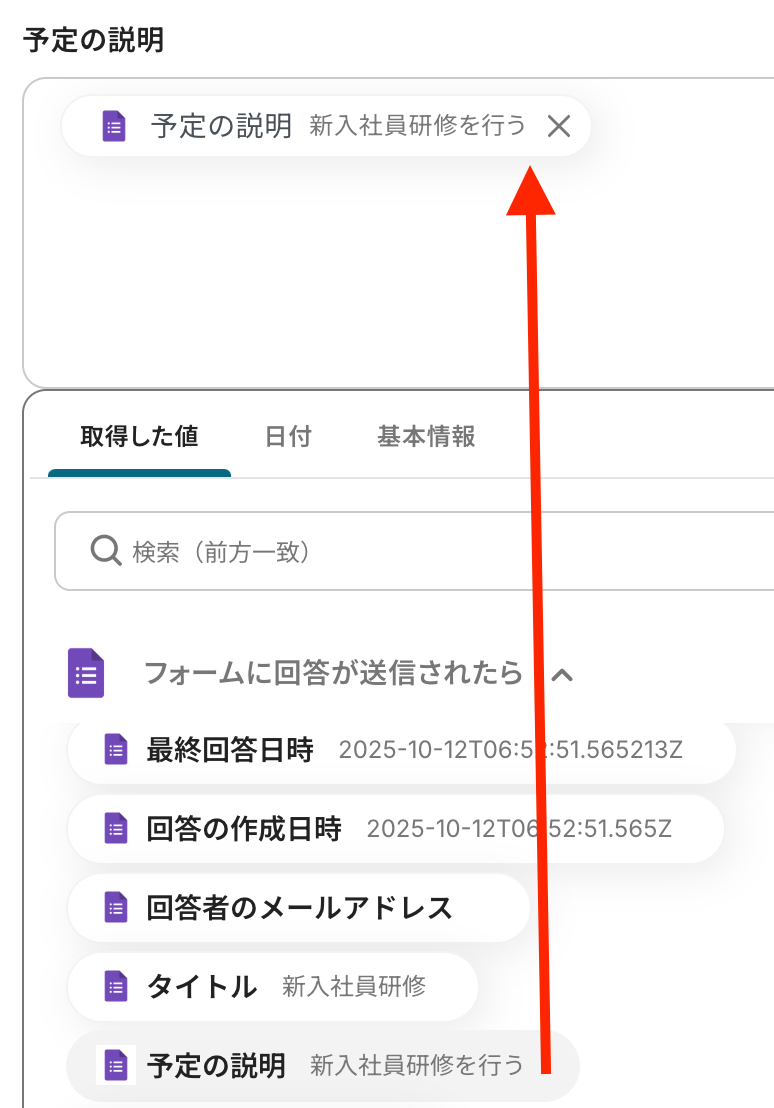Choose 予定の説明 from the value list
Viewport: 774px width, 1108px height.
tap(323, 1066)
